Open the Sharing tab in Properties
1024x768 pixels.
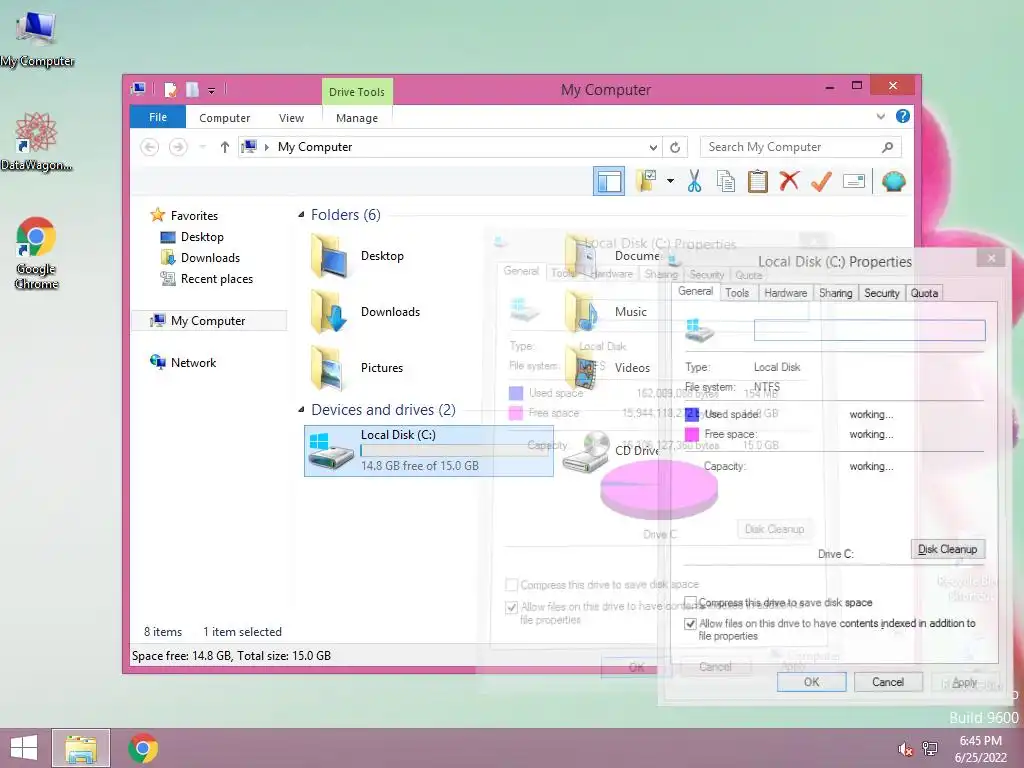click(x=835, y=293)
